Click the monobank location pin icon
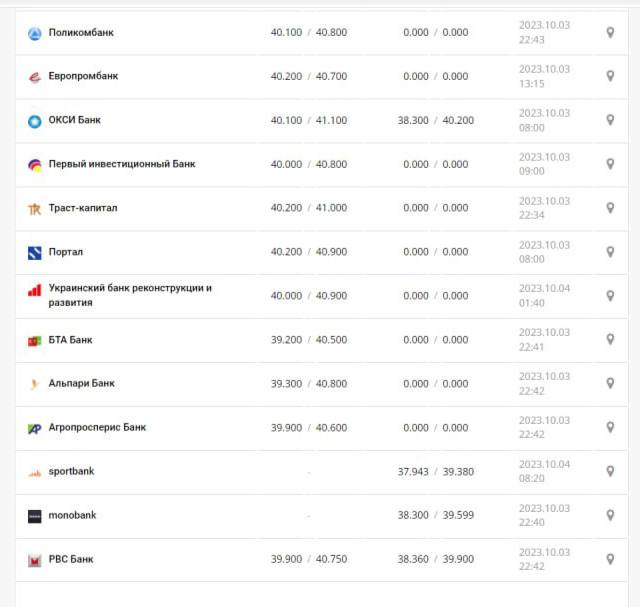The height and width of the screenshot is (607, 640). coord(610,516)
